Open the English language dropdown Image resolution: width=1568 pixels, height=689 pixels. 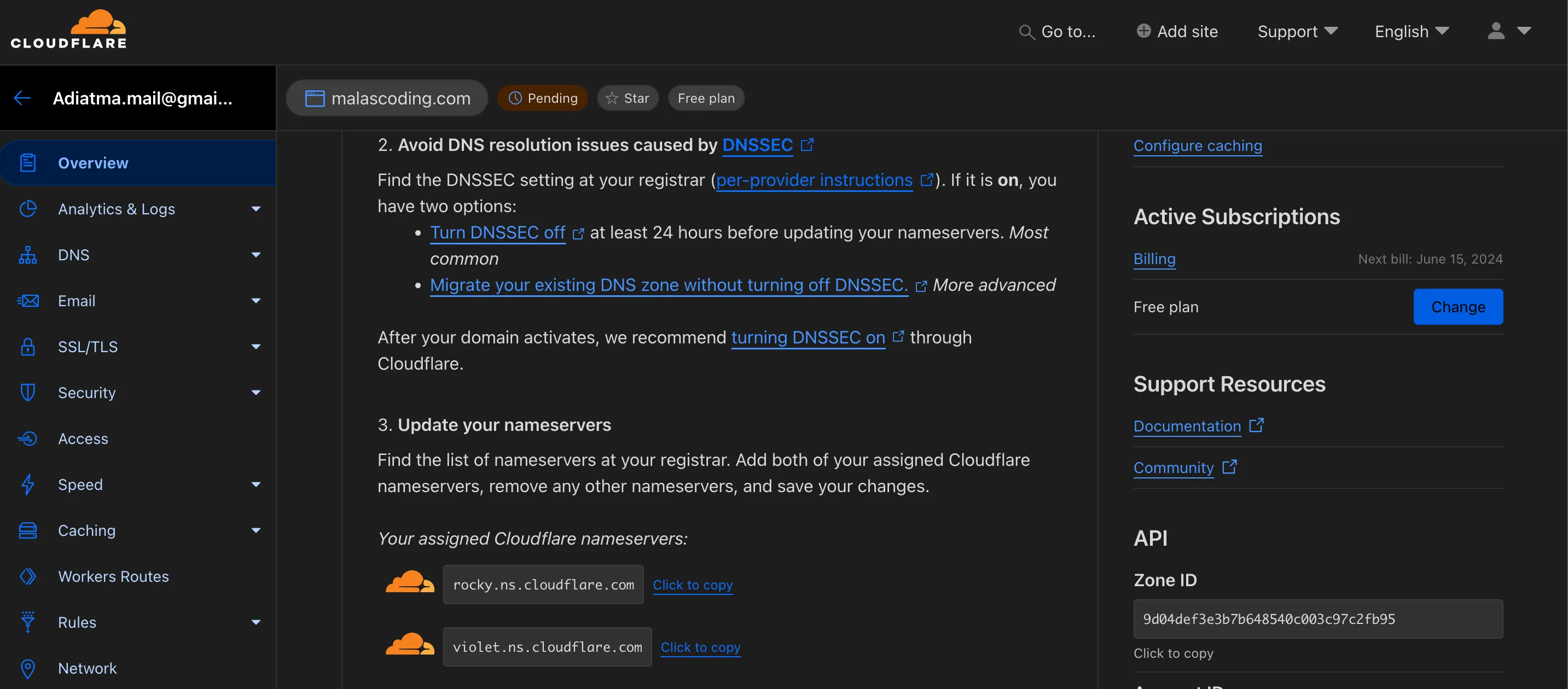click(1412, 31)
